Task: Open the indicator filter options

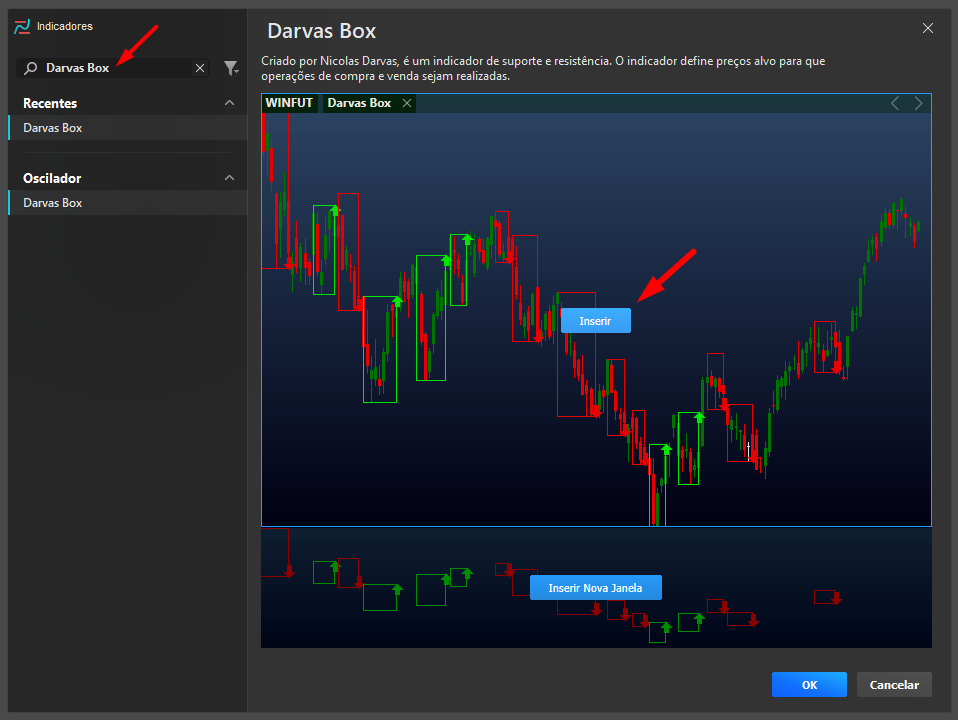Action: (x=230, y=67)
